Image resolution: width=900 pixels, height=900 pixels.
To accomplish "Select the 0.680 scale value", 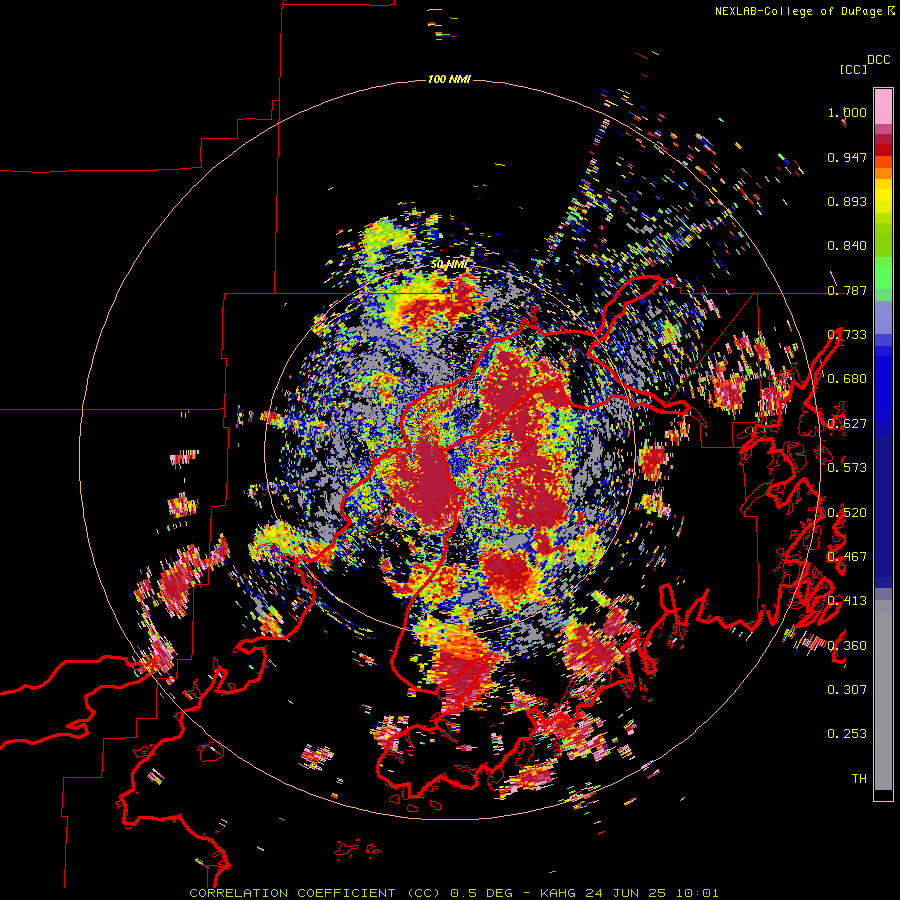I will (847, 379).
